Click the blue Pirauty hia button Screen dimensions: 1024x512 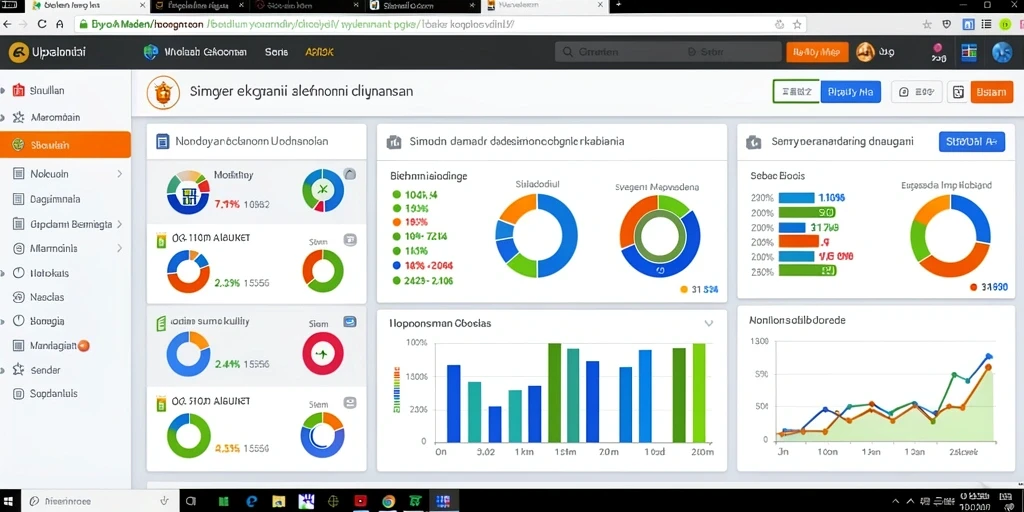pos(850,92)
